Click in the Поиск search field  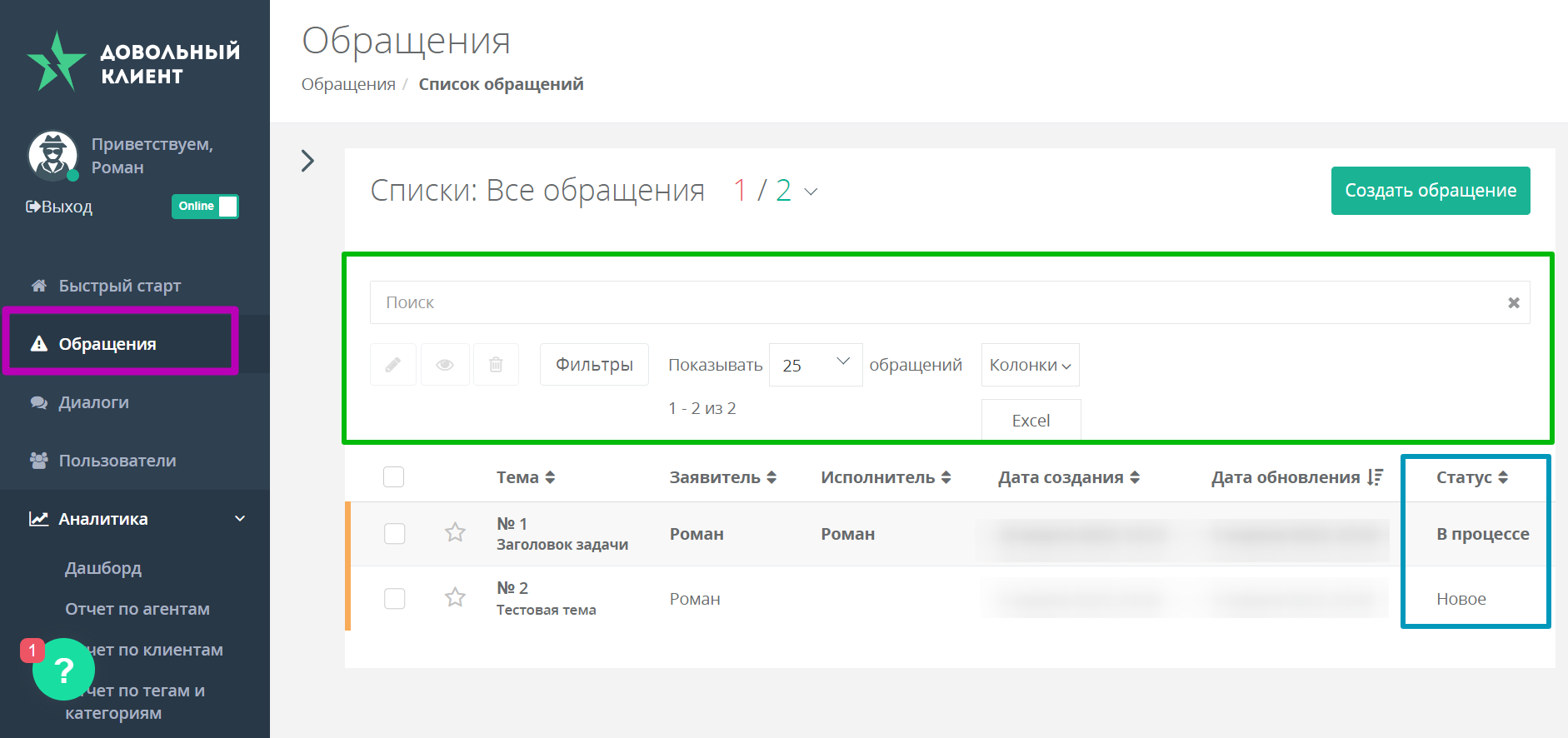pyautogui.click(x=933, y=302)
